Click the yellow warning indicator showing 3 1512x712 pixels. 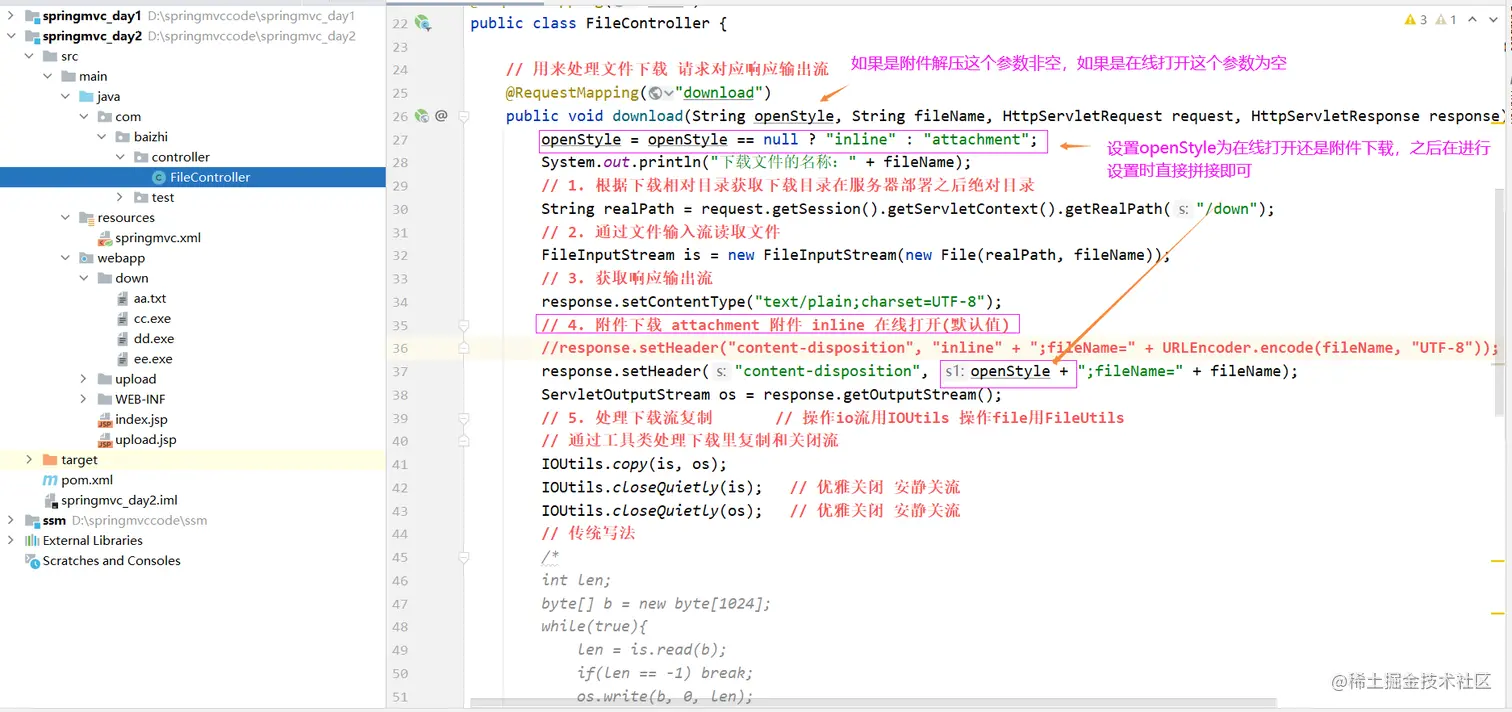[x=1416, y=19]
